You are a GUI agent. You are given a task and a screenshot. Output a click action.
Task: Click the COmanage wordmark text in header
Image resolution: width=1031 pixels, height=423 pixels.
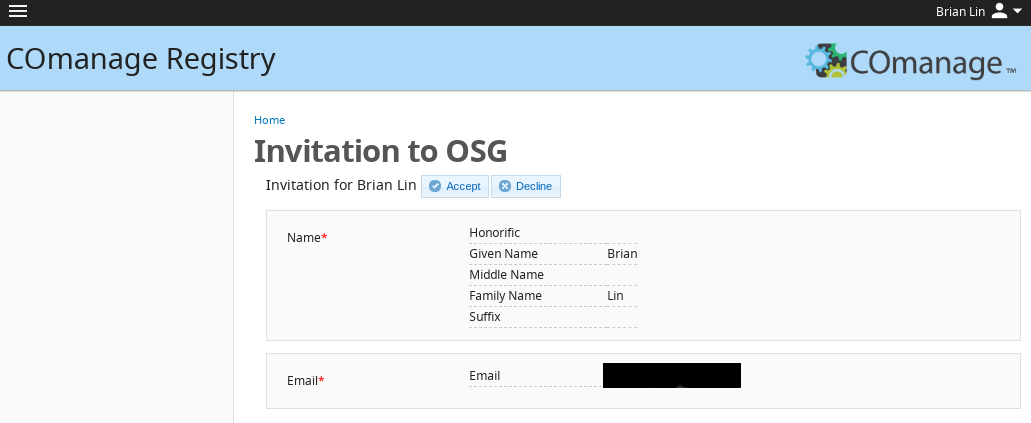pos(925,63)
